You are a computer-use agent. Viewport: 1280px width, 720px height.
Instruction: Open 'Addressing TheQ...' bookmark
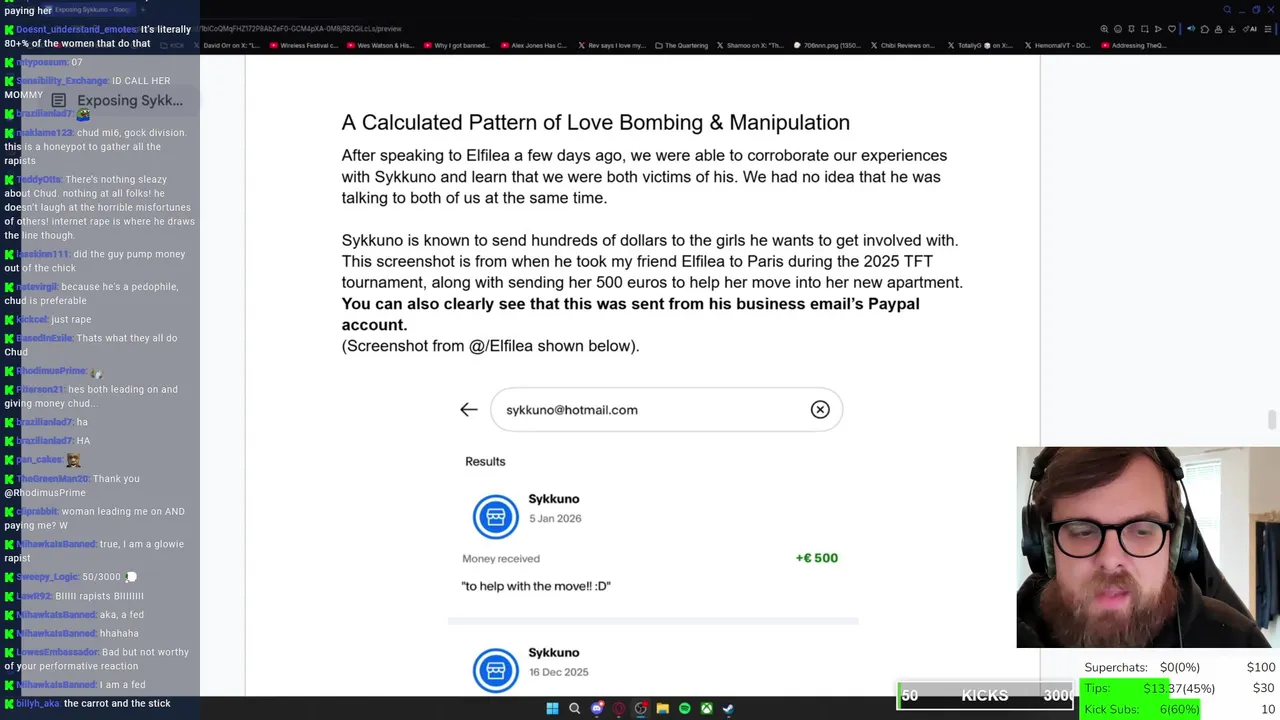point(1133,45)
